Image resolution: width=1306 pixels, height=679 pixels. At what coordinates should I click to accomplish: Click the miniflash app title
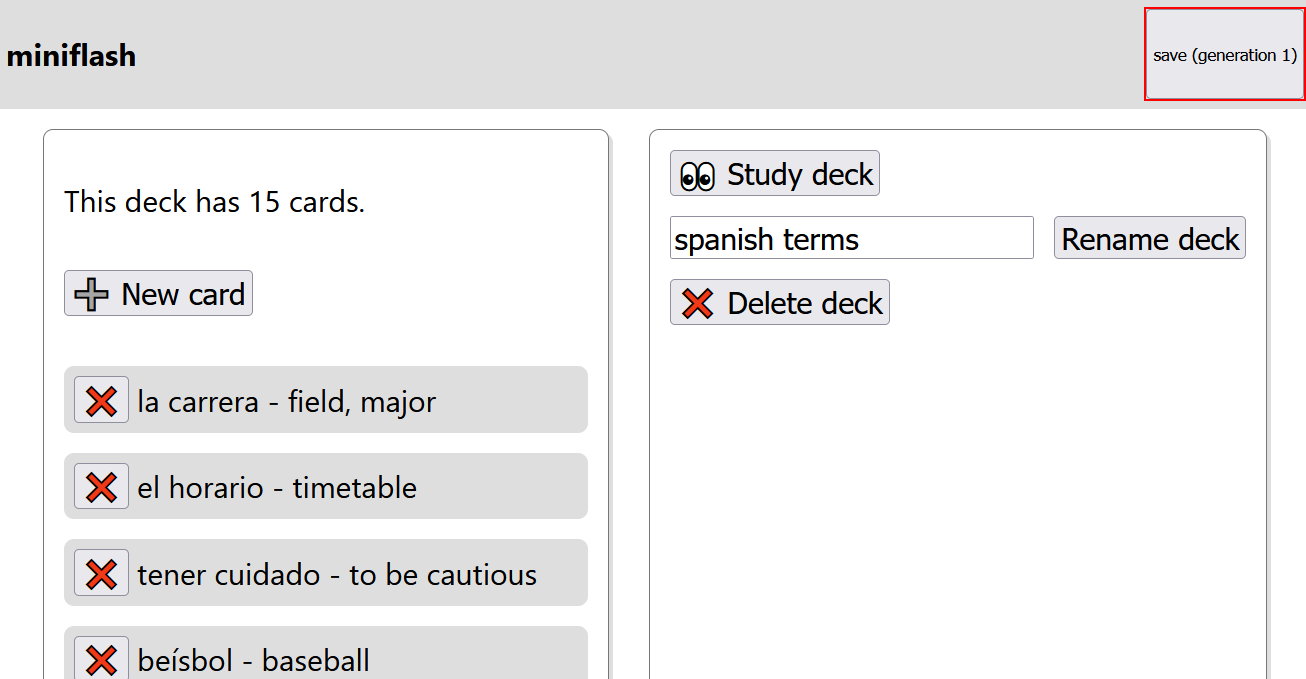tap(71, 56)
